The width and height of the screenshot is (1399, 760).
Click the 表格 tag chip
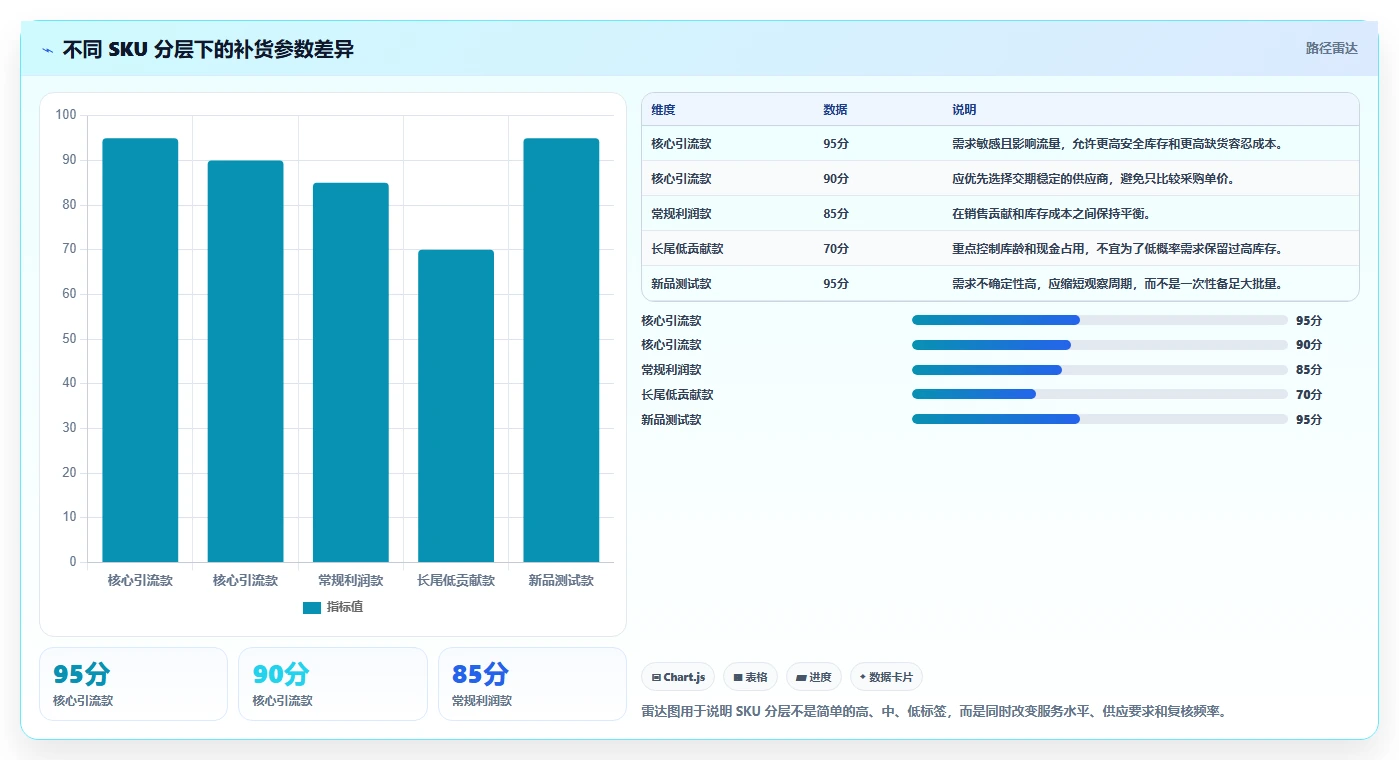pyautogui.click(x=751, y=677)
